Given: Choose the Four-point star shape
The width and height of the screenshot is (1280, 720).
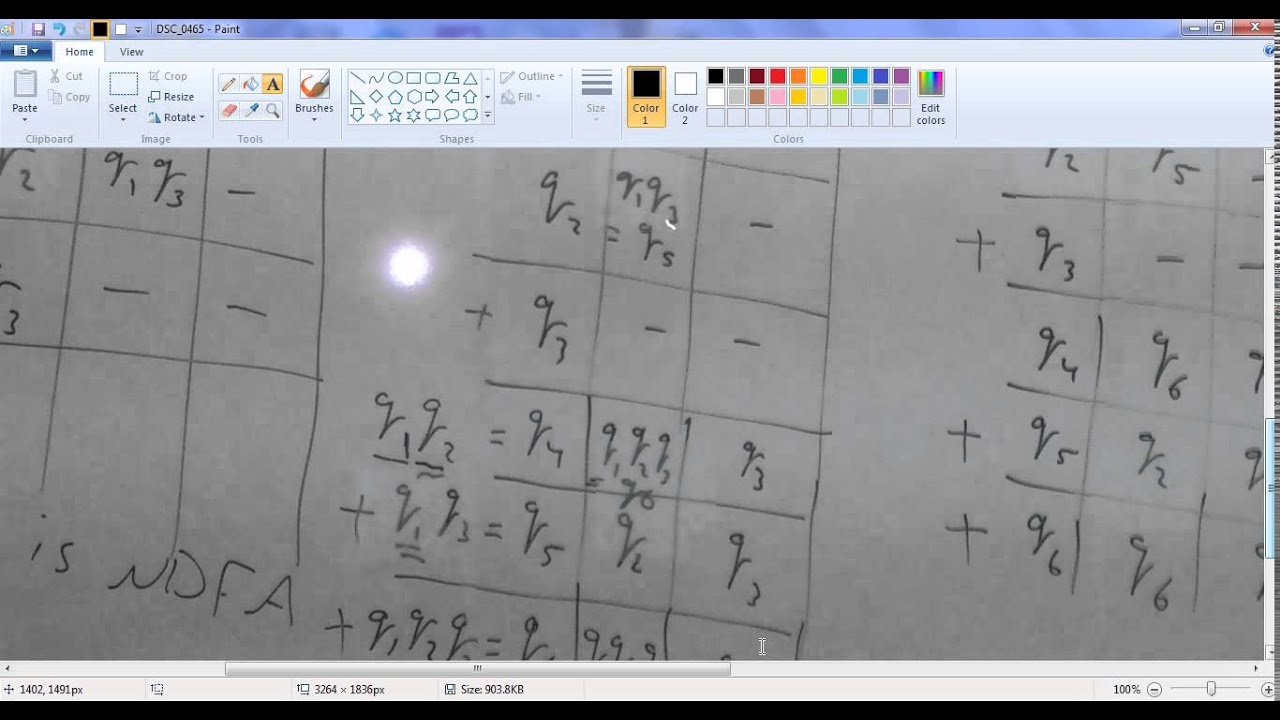Looking at the screenshot, I should click(376, 116).
